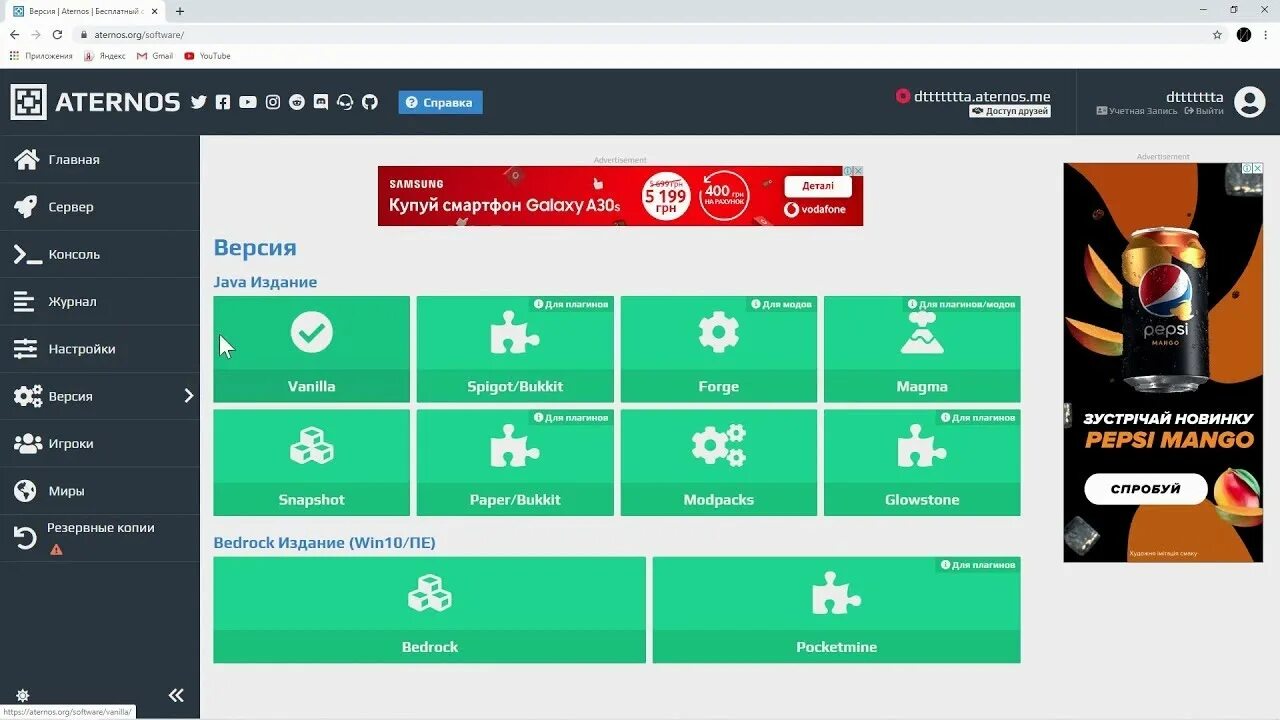
Task: Click the Выйти logout link
Action: 1204,111
